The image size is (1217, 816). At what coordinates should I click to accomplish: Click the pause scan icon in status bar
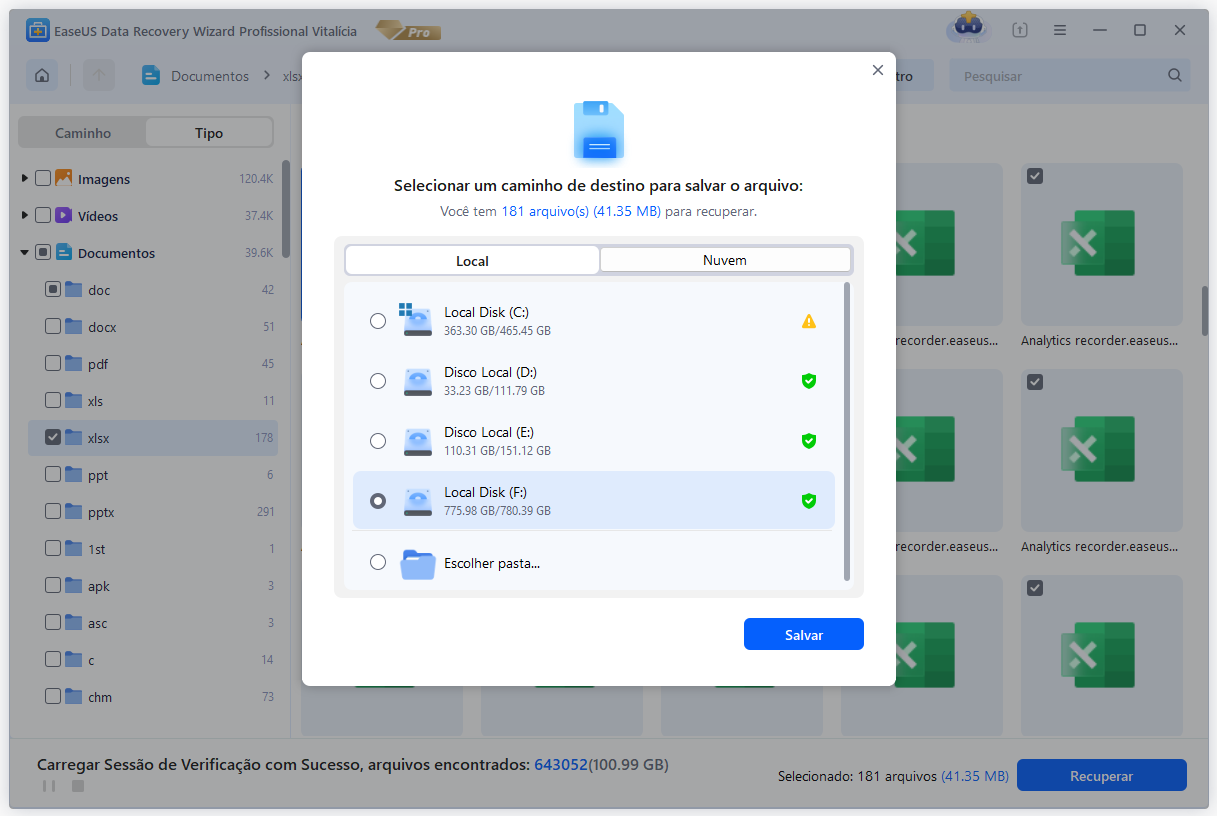[x=48, y=786]
